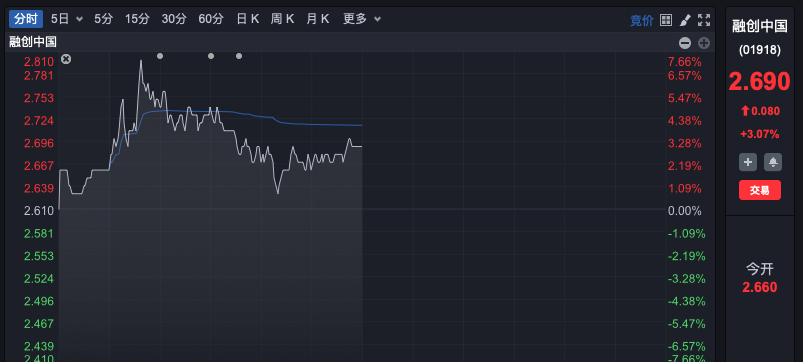Open the 月K monthly candlestick chart
This screenshot has width=803, height=362.
tap(318, 19)
